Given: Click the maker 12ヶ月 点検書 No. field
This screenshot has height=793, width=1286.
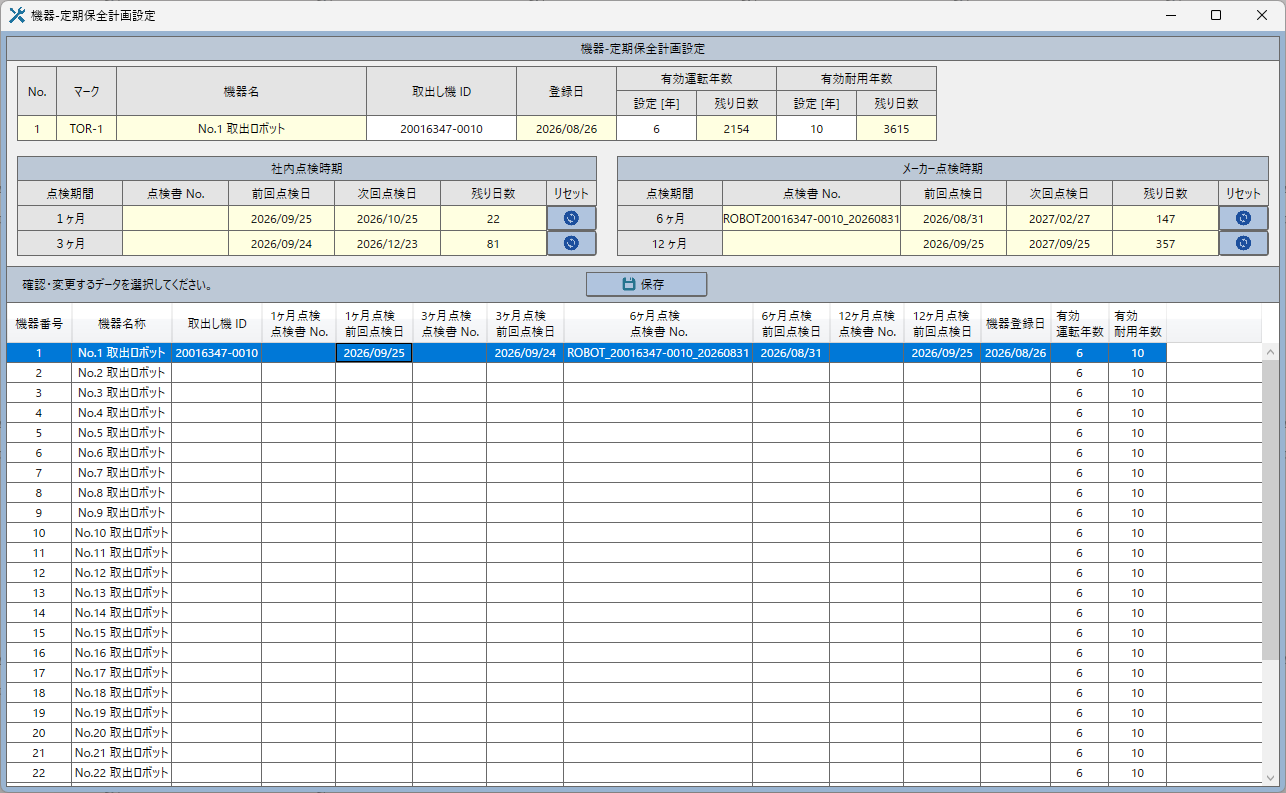Looking at the screenshot, I should pyautogui.click(x=811, y=243).
